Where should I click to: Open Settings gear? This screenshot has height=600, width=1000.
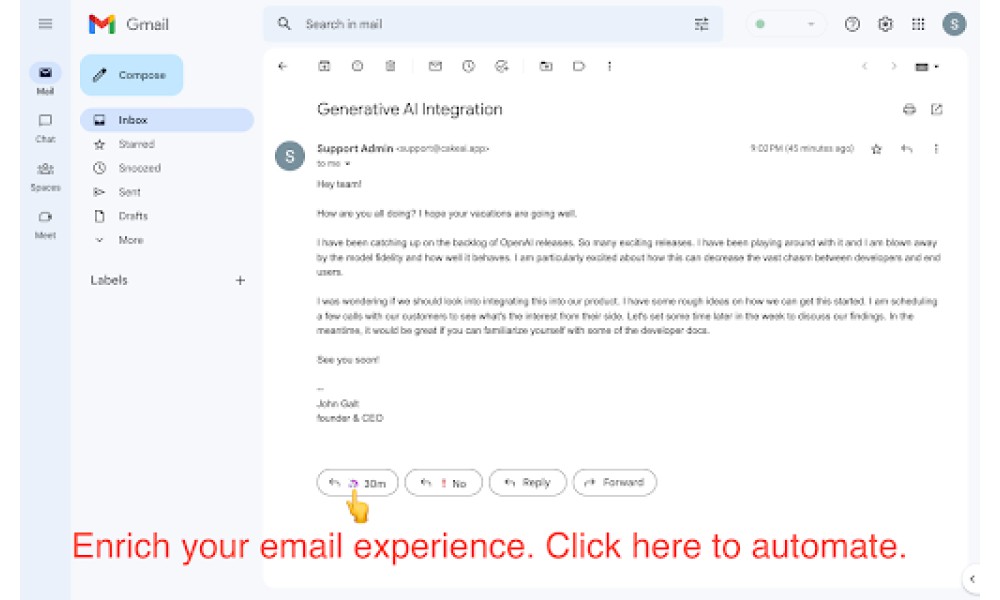(x=885, y=24)
